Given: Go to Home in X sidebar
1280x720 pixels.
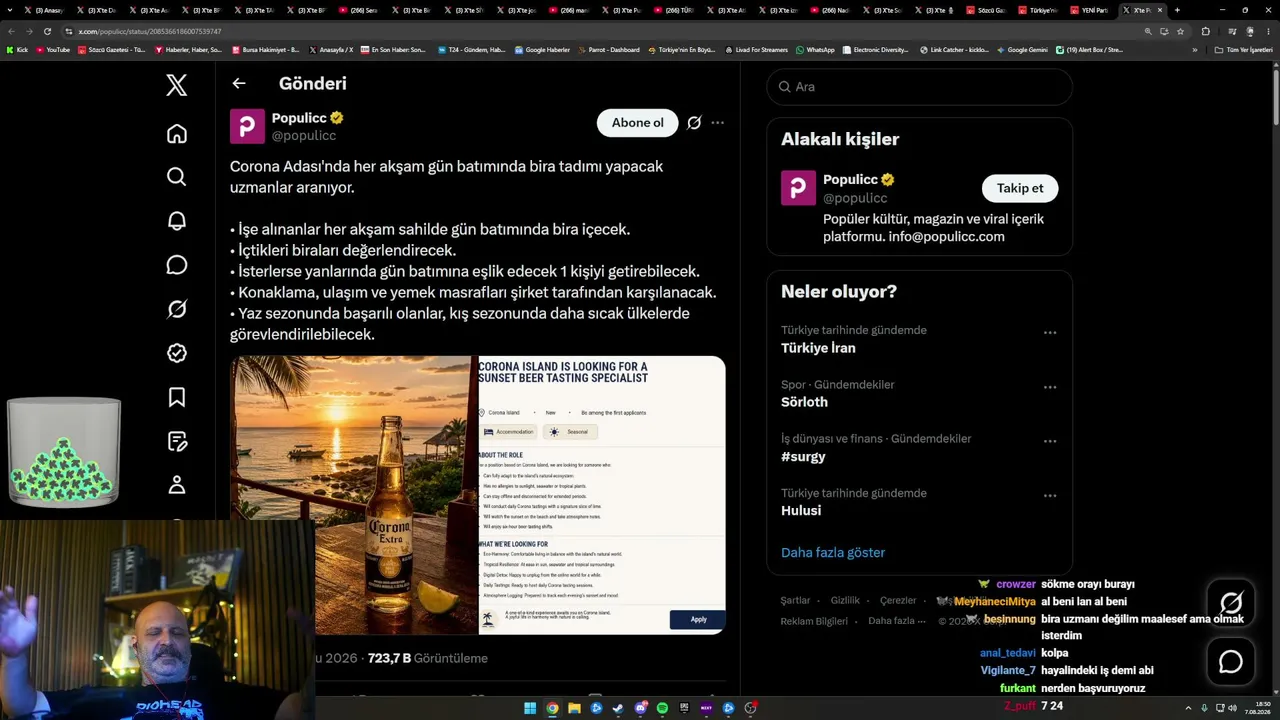Looking at the screenshot, I should (x=177, y=134).
